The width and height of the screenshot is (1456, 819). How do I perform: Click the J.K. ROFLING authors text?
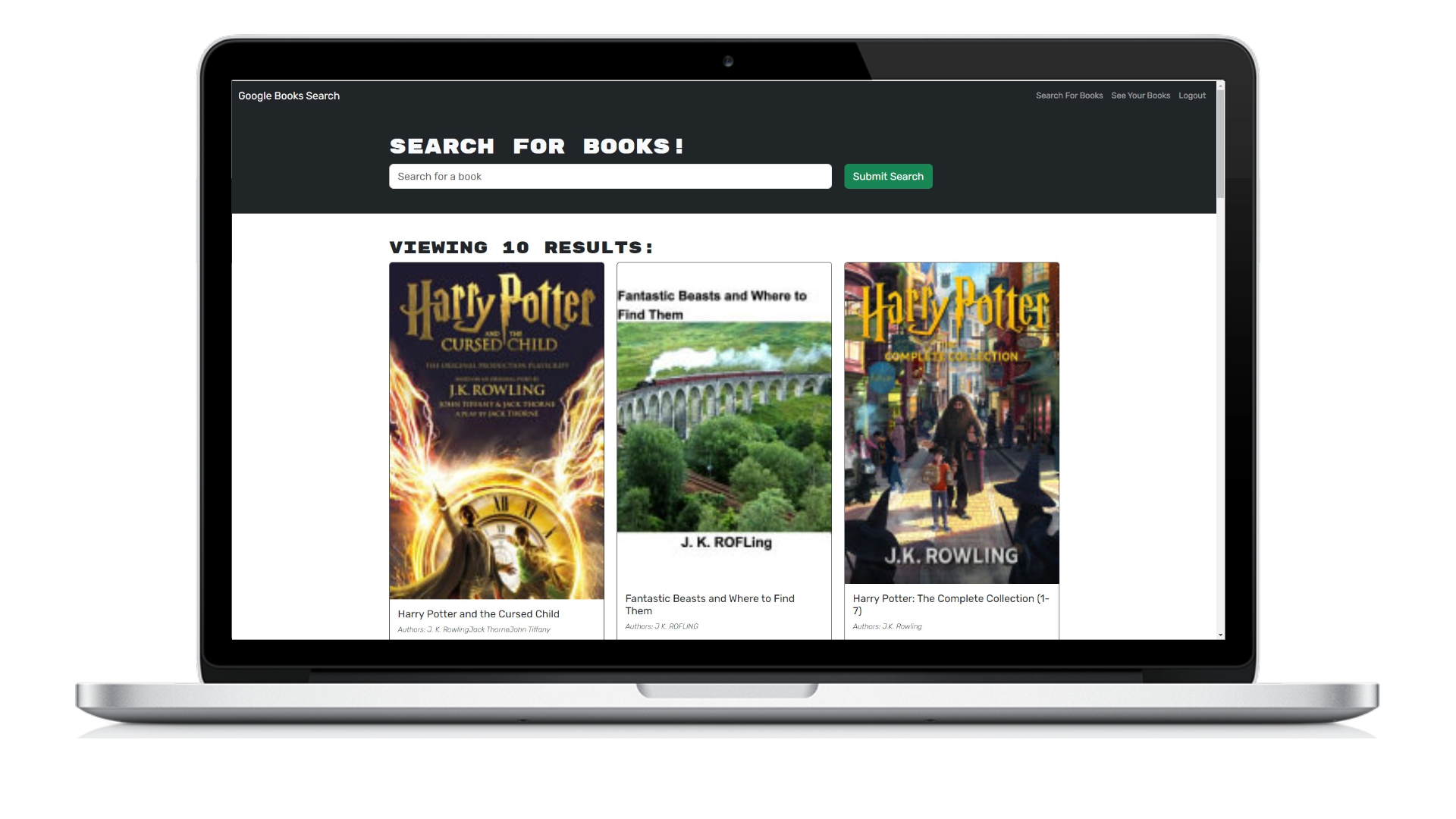pos(662,626)
